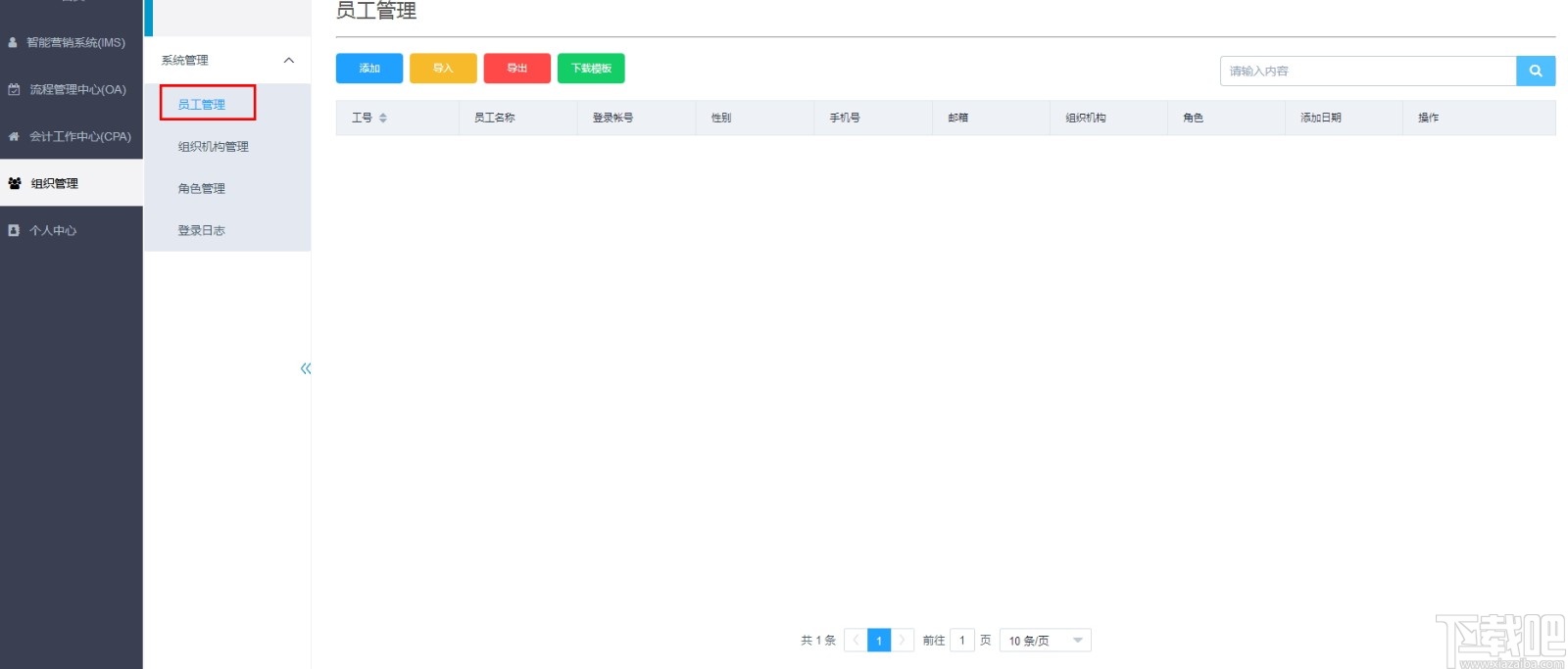Open 智能营销系统(IMS) menu

click(72, 42)
